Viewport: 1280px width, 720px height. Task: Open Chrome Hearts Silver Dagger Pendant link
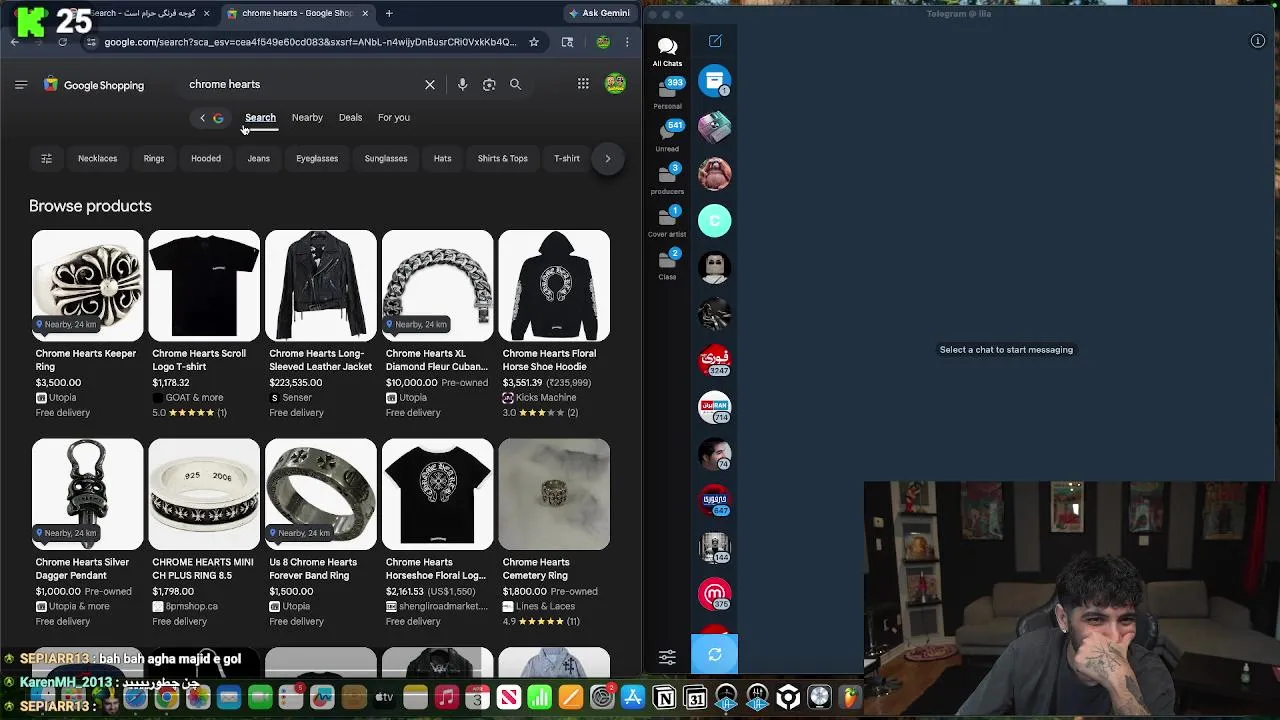(82, 569)
